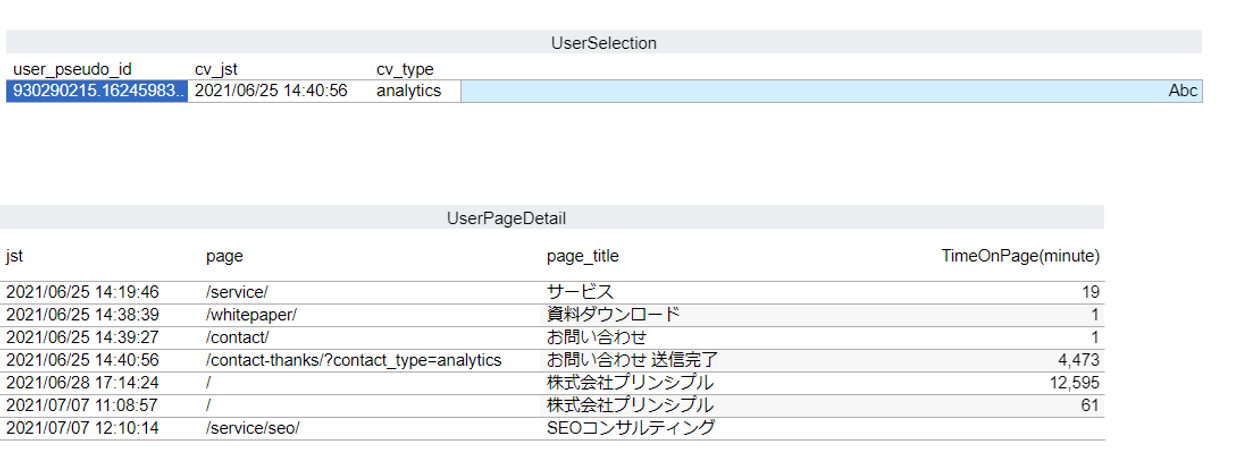Select the user ID 930290215.16245983 cell
This screenshot has height=468, width=1245.
tap(97, 91)
